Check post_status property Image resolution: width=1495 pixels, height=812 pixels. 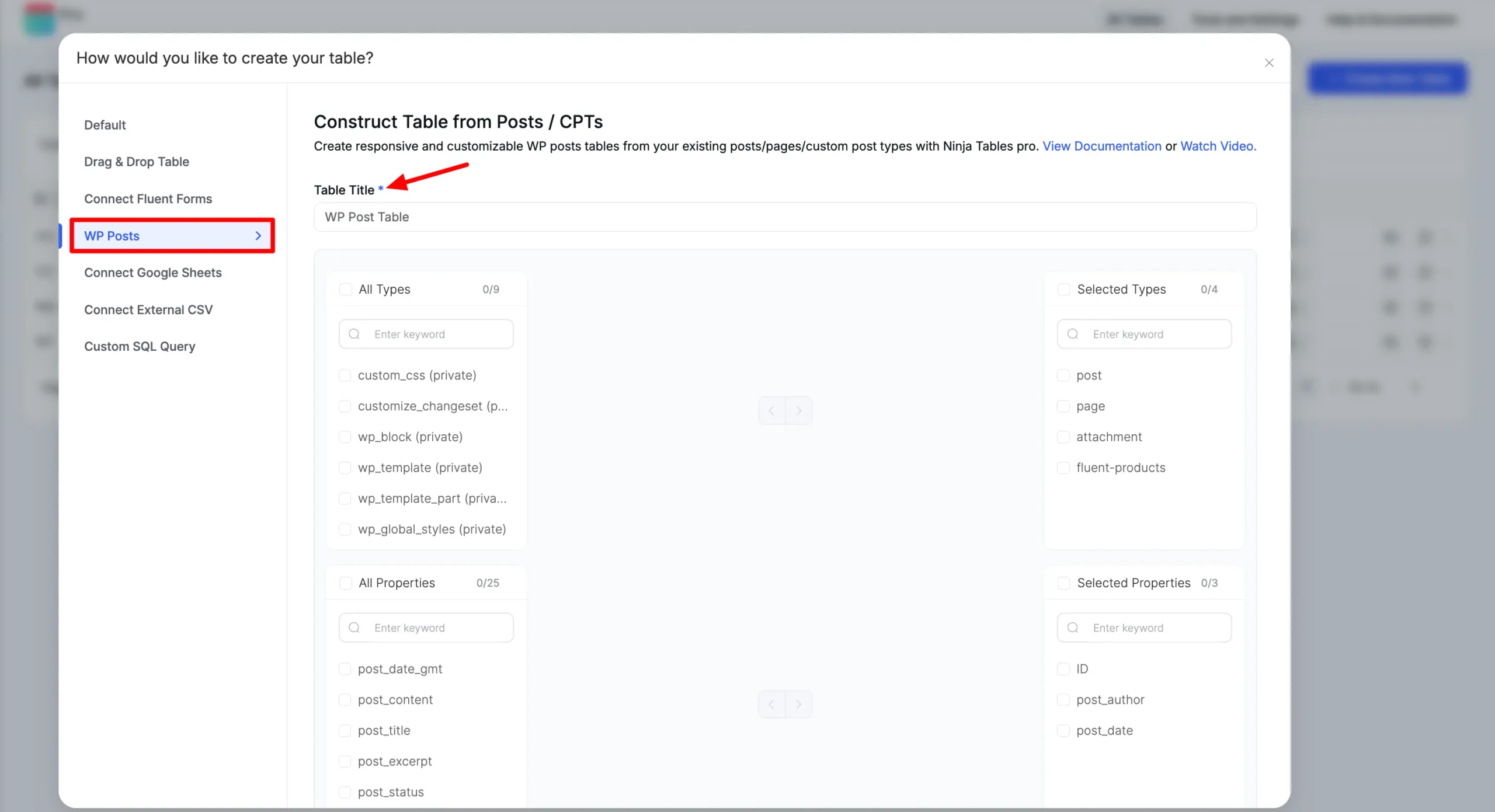[x=345, y=792]
